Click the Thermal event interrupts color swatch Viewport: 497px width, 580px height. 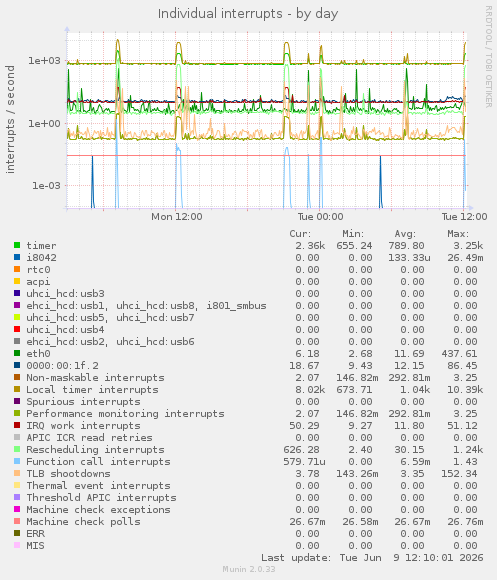click(17, 485)
